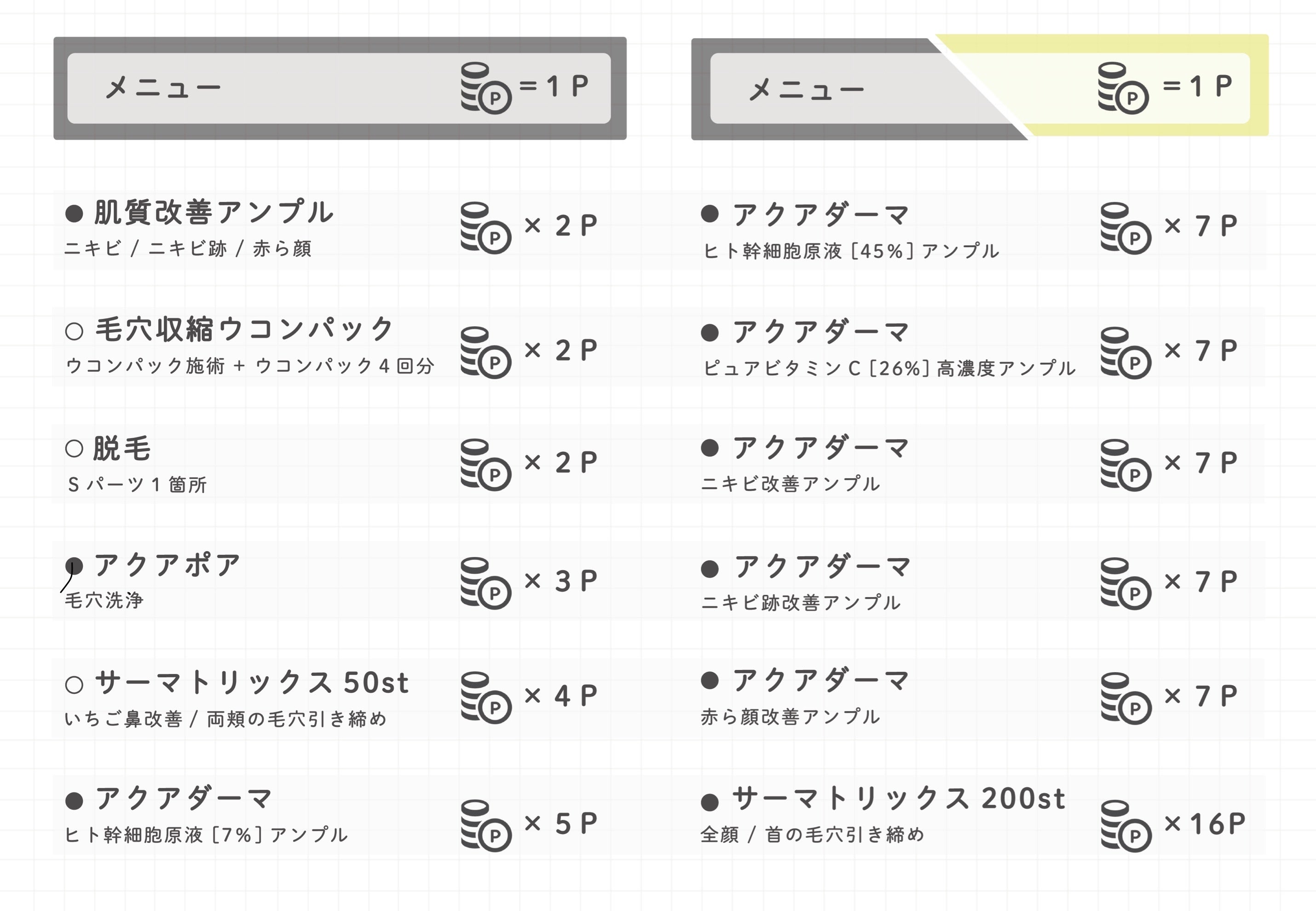Click the right メニュー header label

click(806, 90)
